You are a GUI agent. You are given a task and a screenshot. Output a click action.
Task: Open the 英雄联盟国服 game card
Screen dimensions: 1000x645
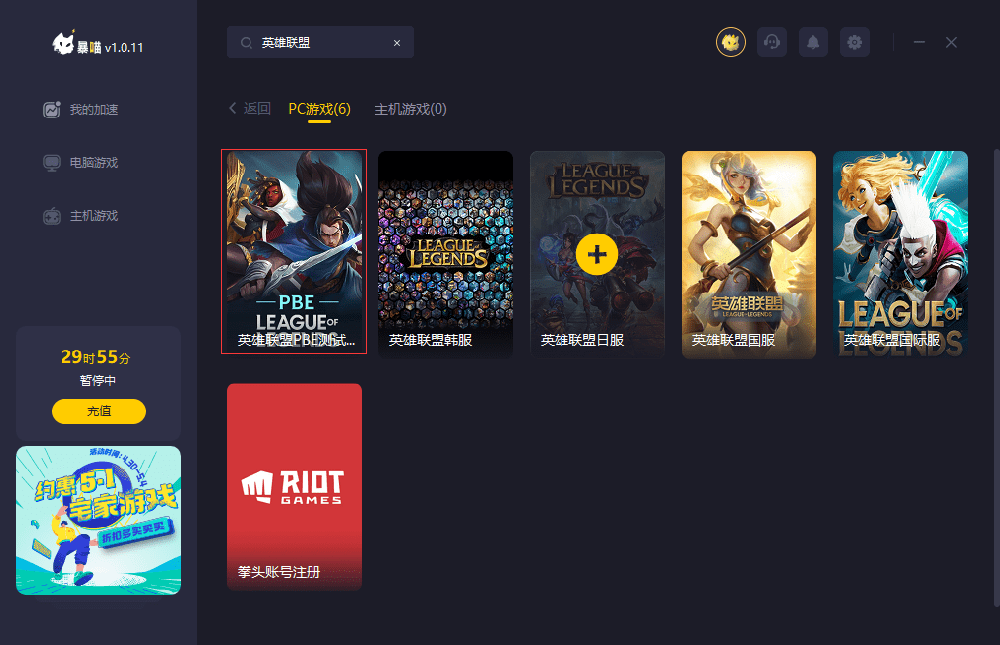[x=749, y=254]
